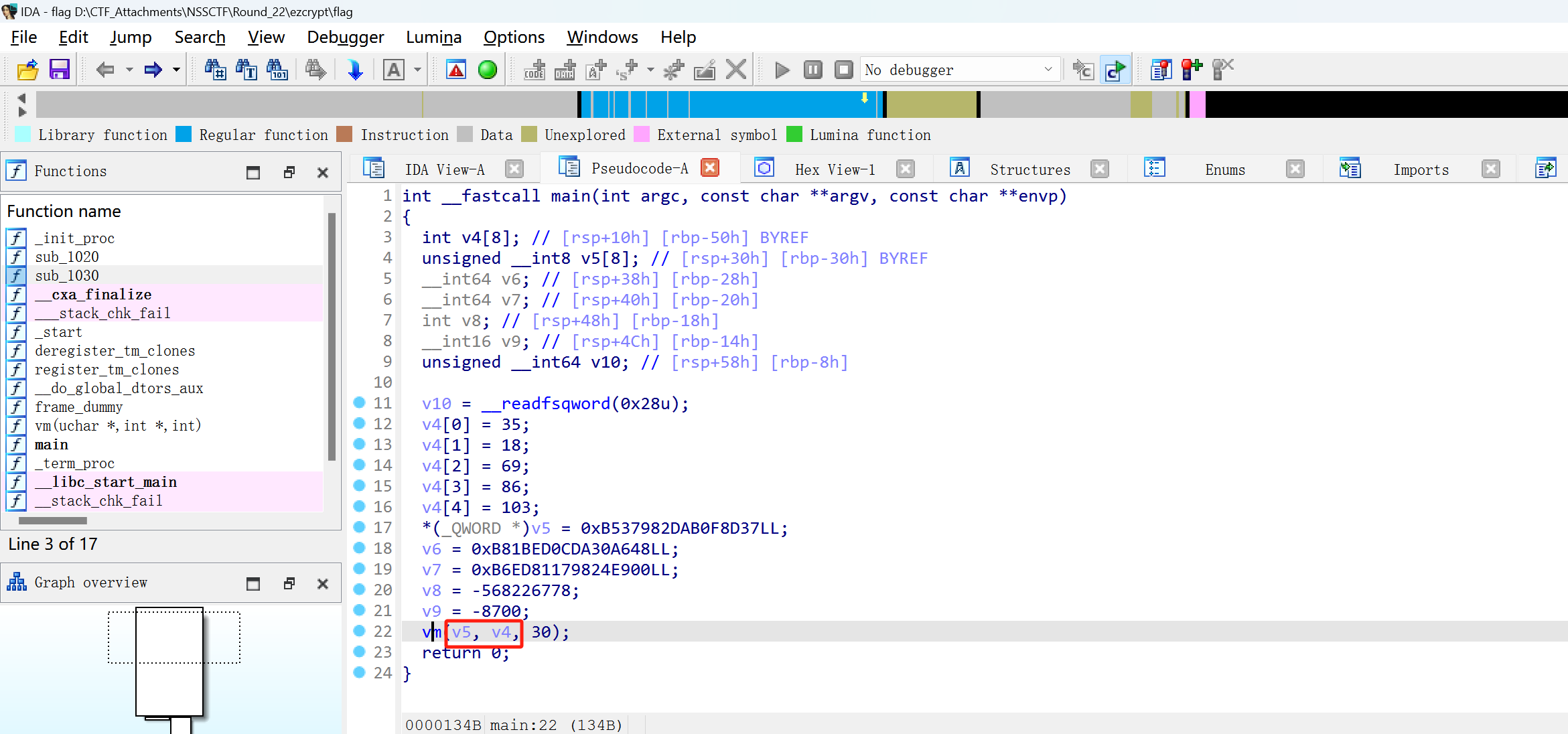Switch to the Hex View-1 tab
The width and height of the screenshot is (1568, 734).
pos(835,170)
